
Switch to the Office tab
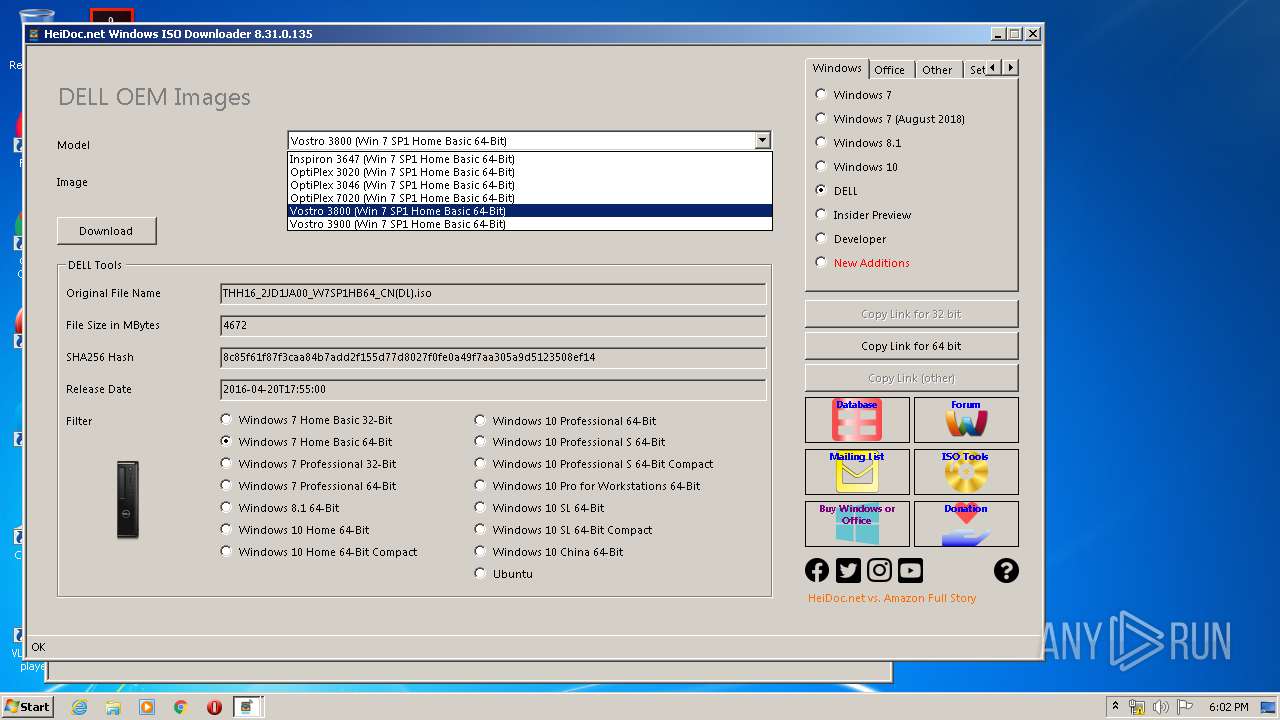coord(889,70)
